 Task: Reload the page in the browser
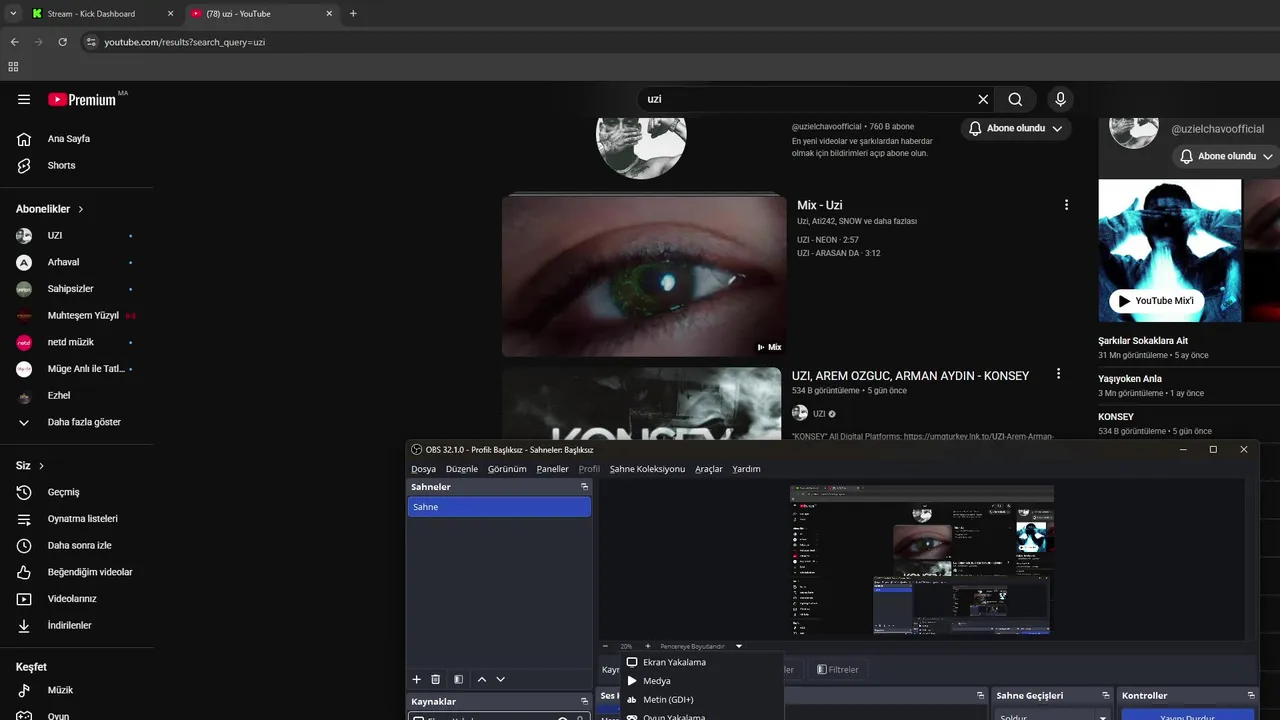click(x=62, y=42)
